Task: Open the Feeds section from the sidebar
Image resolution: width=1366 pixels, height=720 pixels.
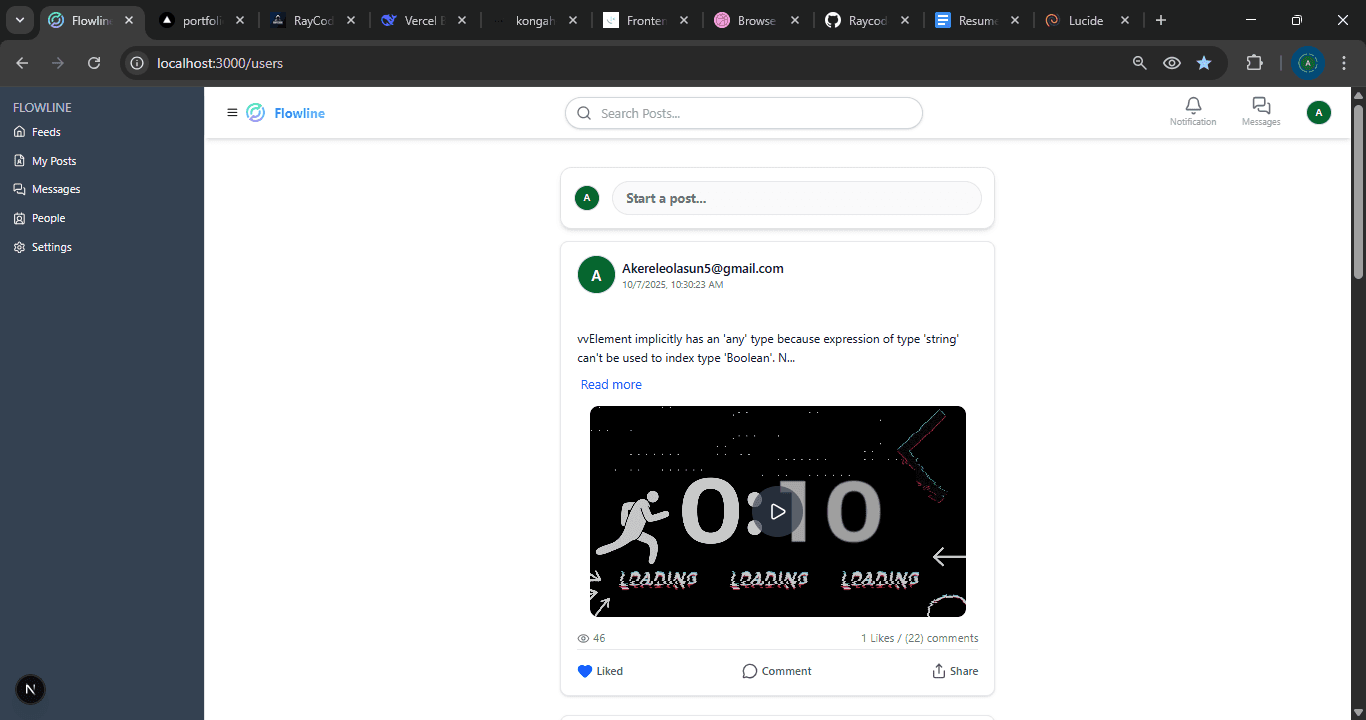Action: click(47, 131)
